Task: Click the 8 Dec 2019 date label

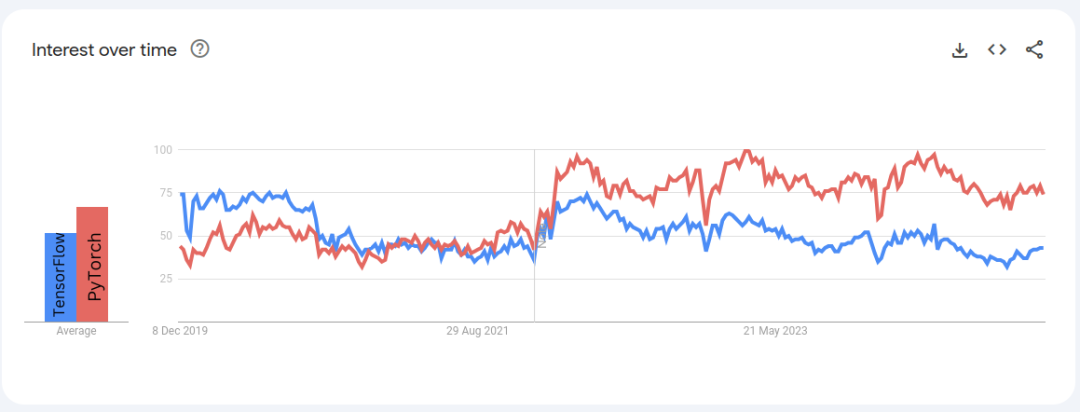Action: coord(180,331)
